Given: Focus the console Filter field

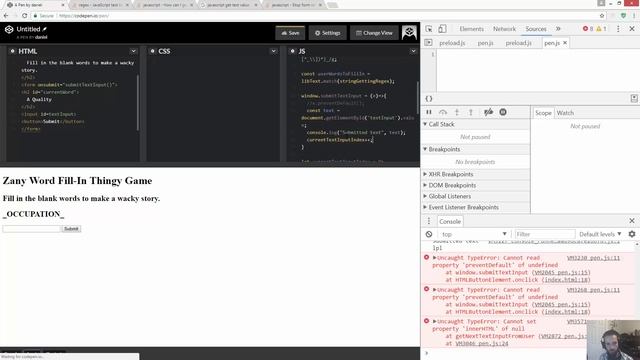Looking at the screenshot, I should [x=544, y=234].
